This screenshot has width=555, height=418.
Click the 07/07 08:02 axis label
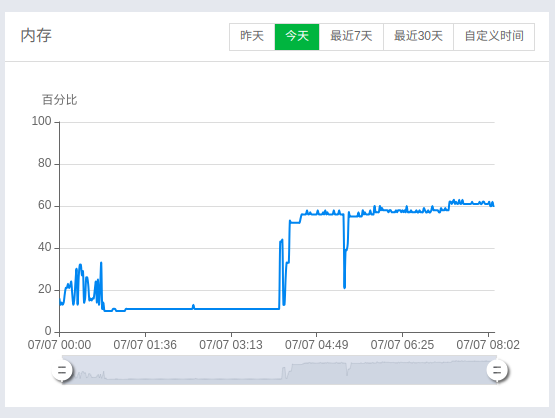tap(488, 345)
